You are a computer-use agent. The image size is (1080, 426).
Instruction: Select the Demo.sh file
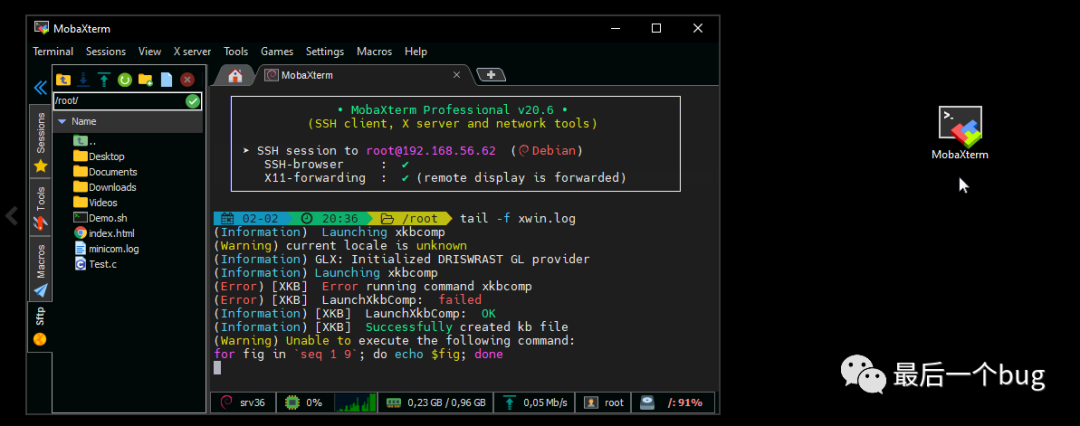coord(108,217)
